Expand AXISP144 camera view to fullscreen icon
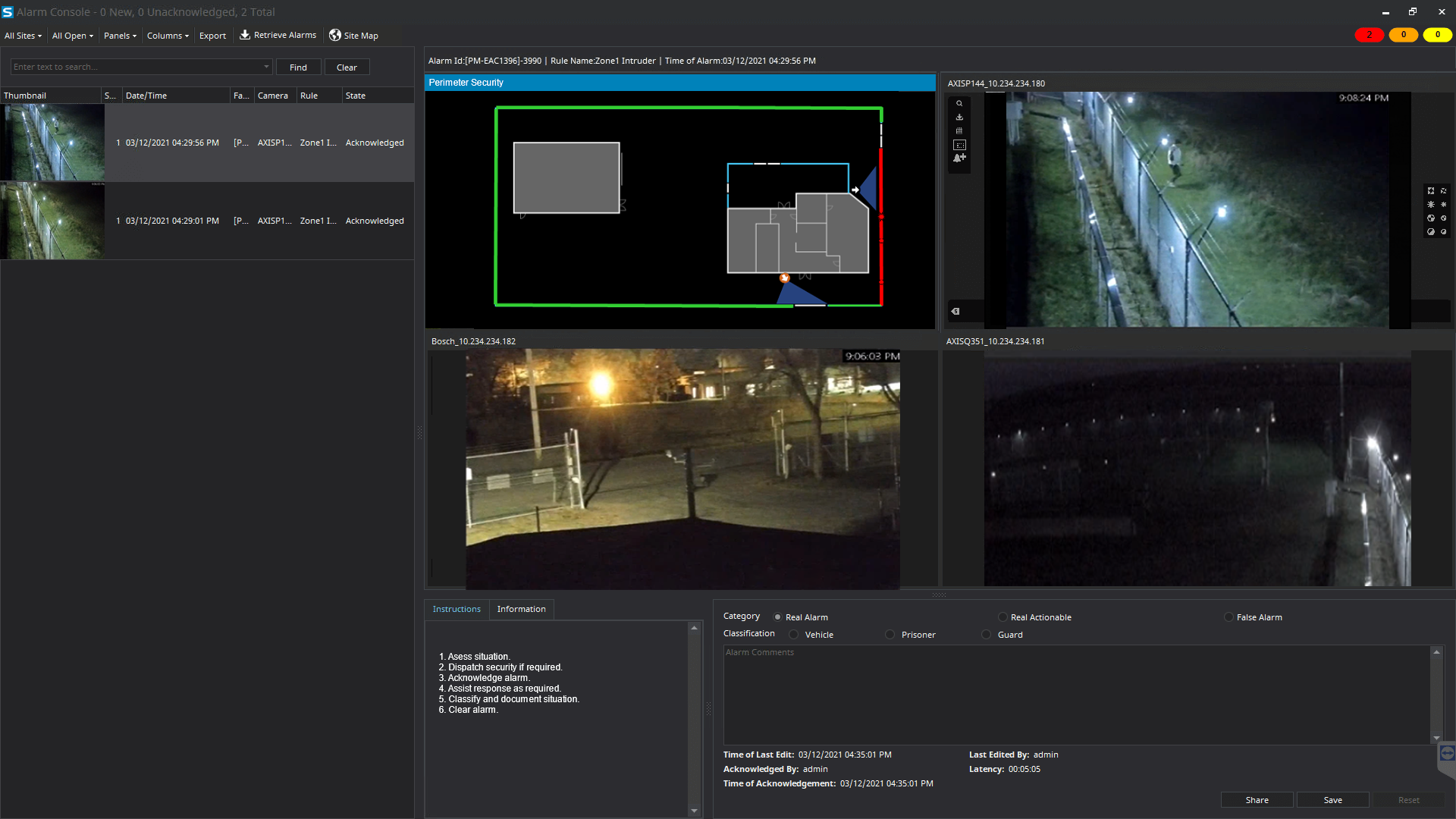 1431,190
